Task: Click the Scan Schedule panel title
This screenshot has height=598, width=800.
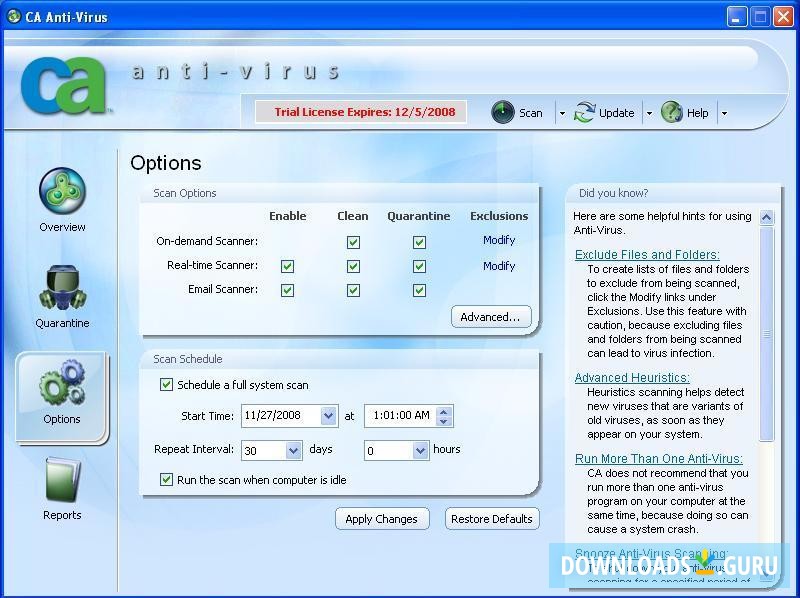Action: [x=188, y=359]
